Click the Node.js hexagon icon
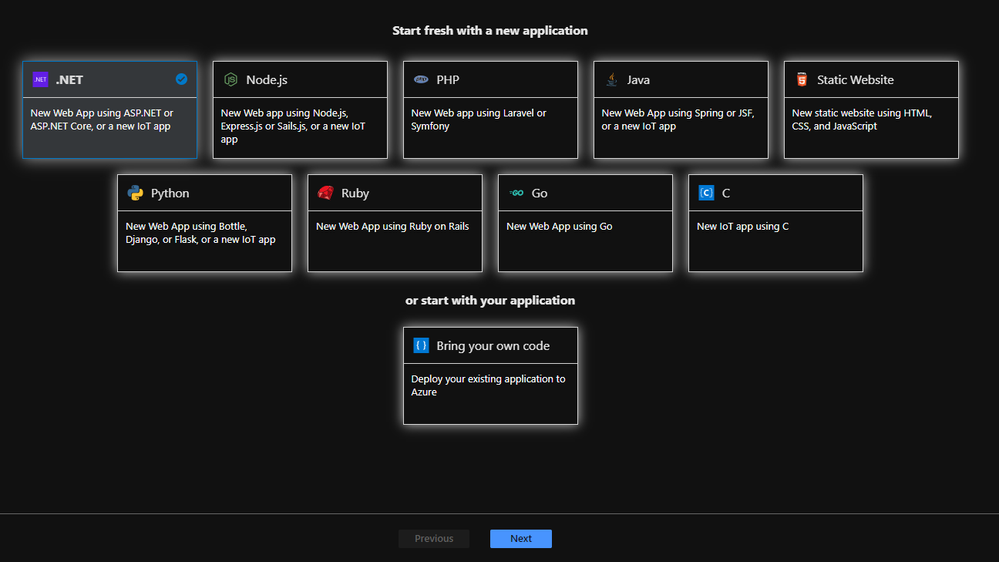Screen dimensions: 999x562 pos(231,80)
